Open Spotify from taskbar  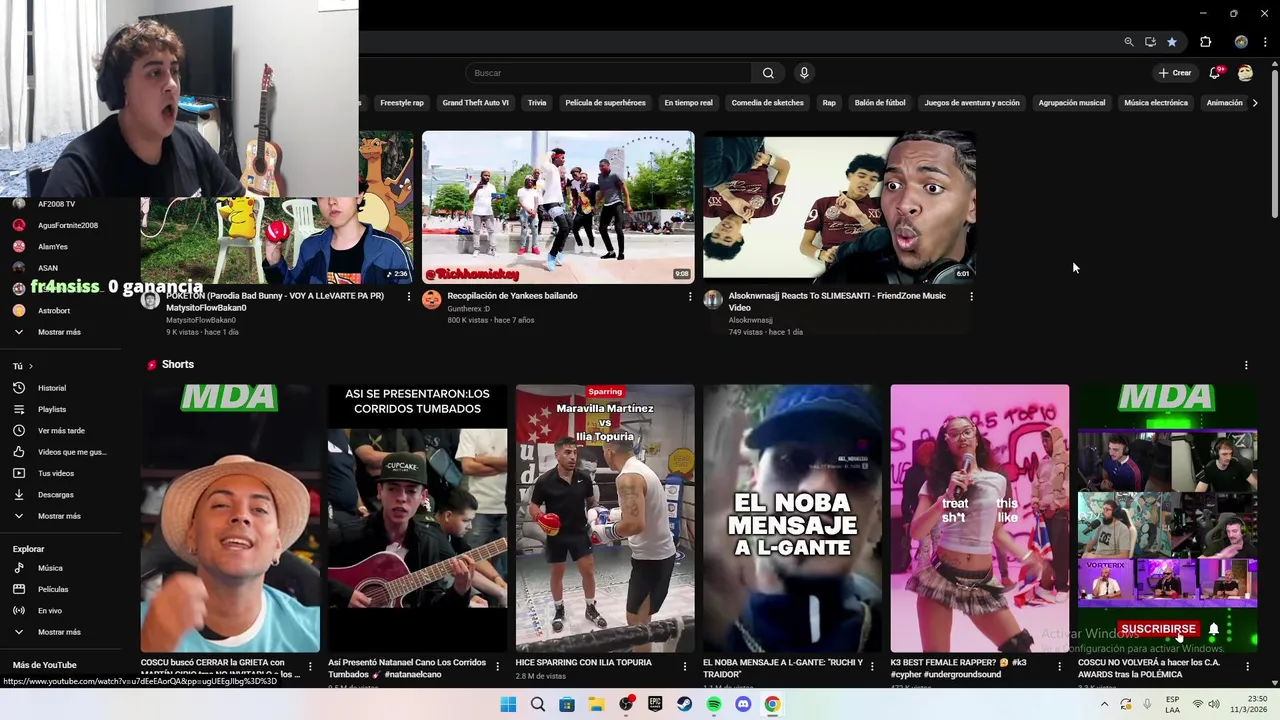714,704
